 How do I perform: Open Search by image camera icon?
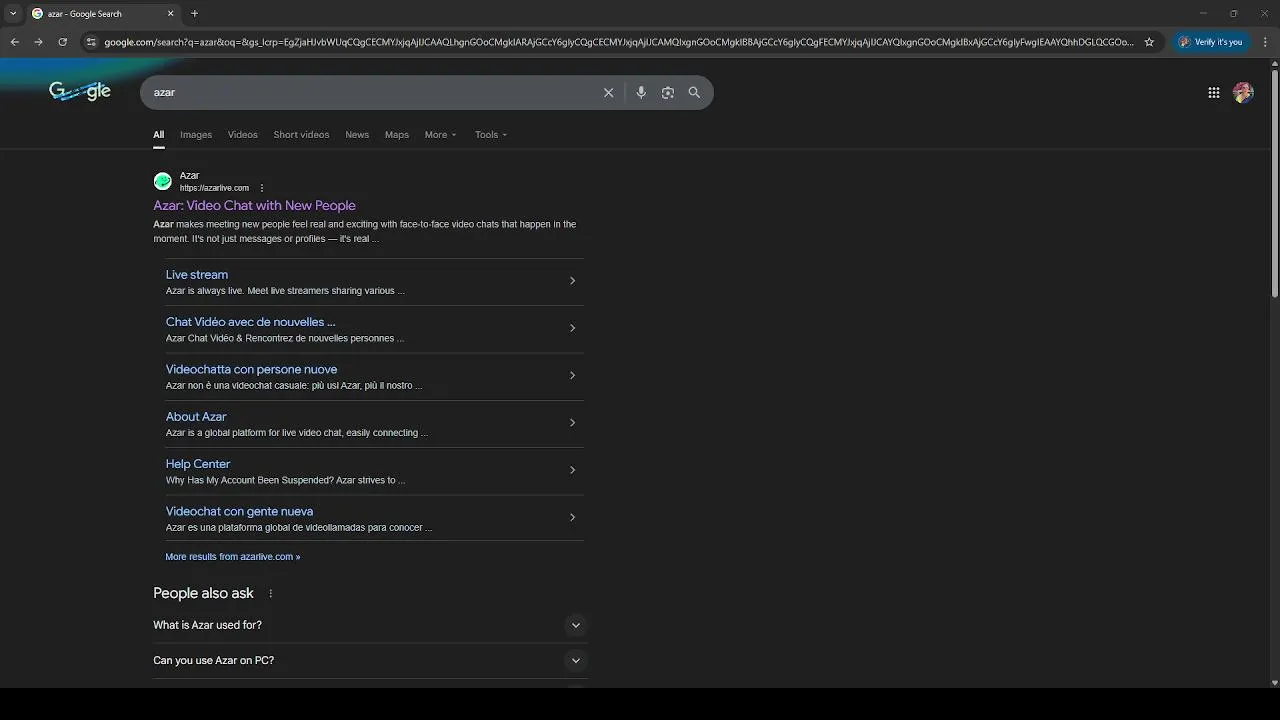(x=667, y=93)
